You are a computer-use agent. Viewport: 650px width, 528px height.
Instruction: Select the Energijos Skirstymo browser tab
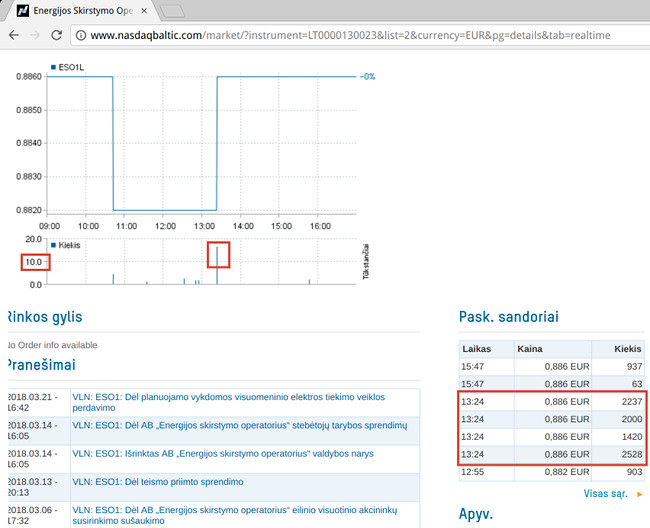[x=81, y=11]
